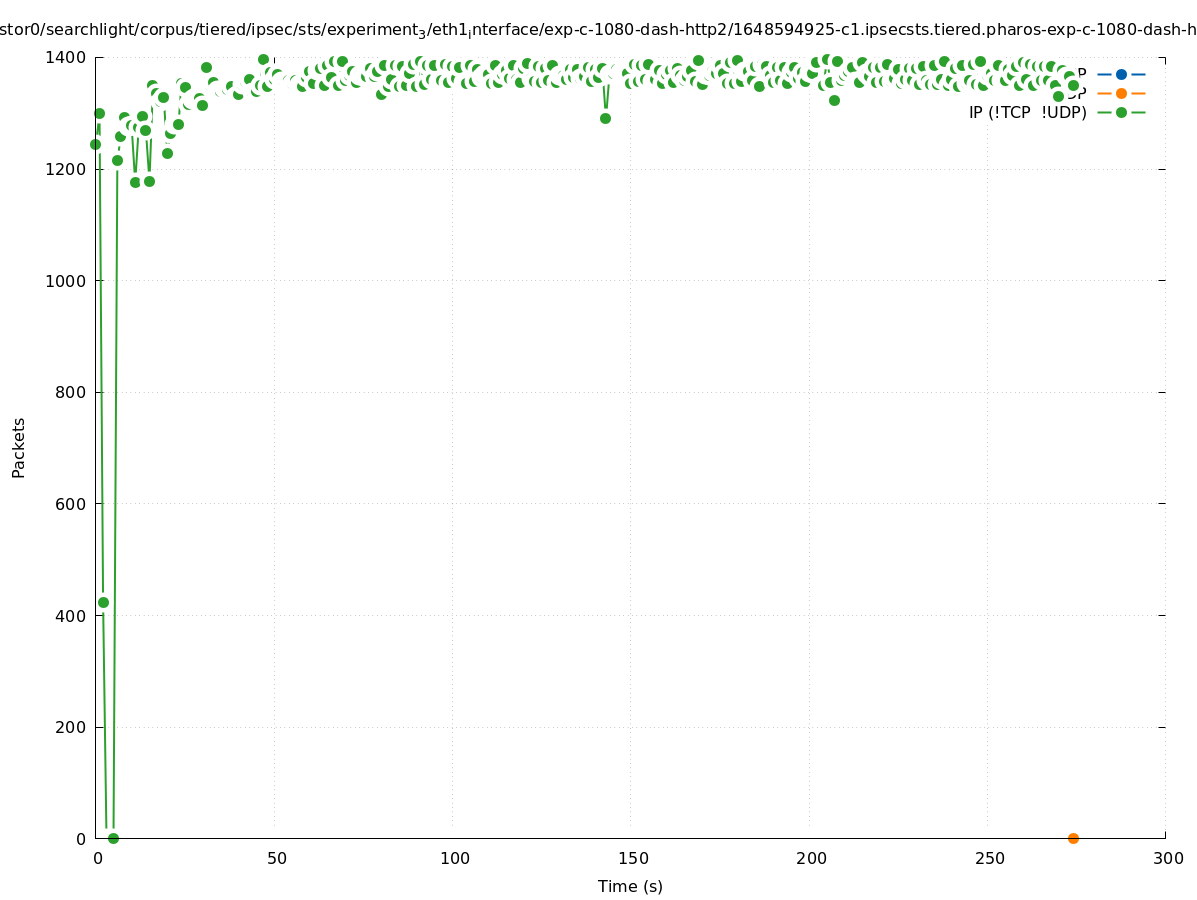Click the 50 x-axis tick label
The image size is (1197, 900).
[277, 858]
